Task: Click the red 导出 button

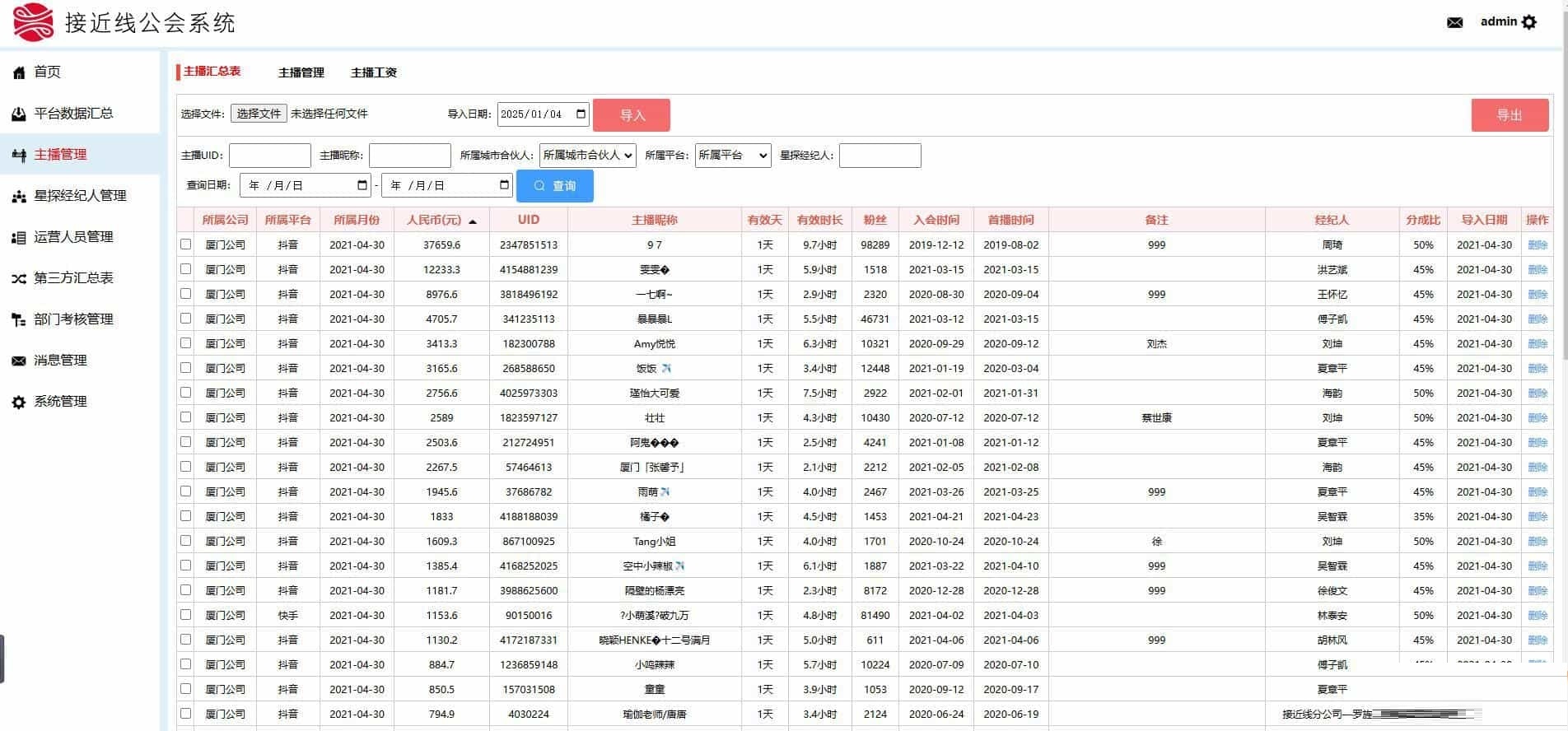Action: [x=1510, y=115]
